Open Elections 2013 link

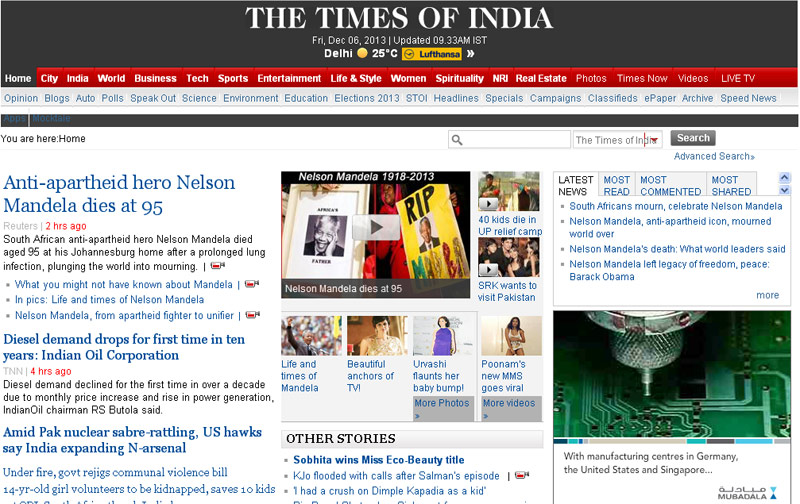[x=367, y=98]
